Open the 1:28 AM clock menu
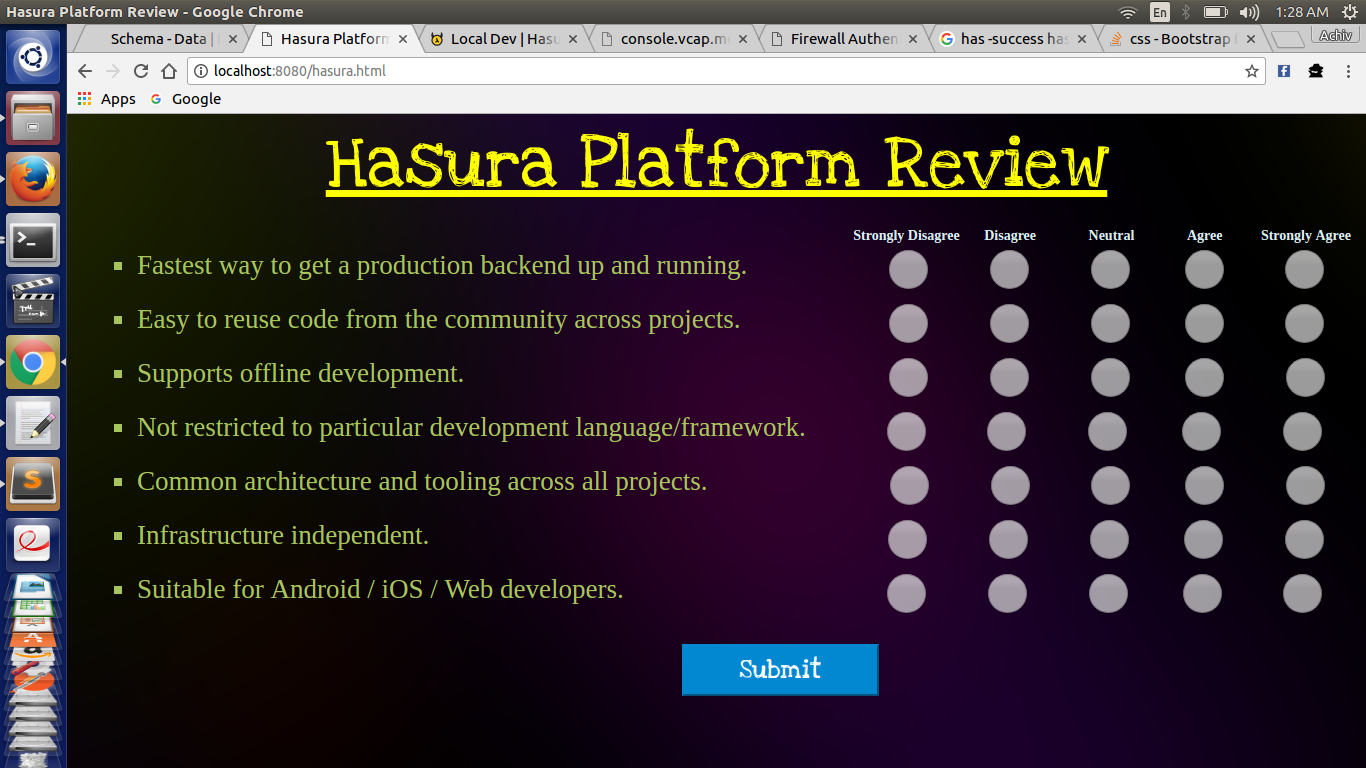The height and width of the screenshot is (768, 1366). pyautogui.click(x=1302, y=12)
